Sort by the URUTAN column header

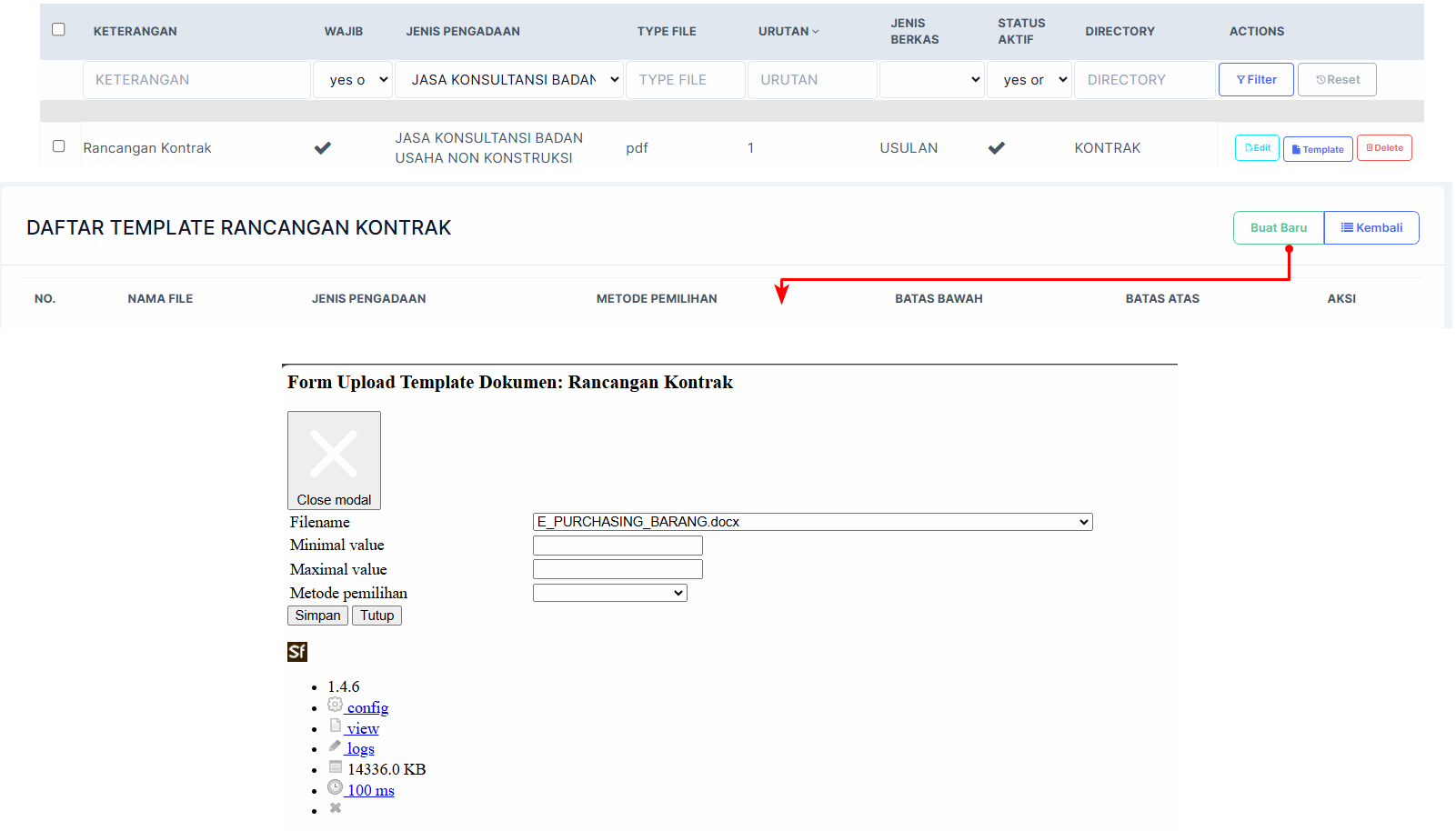(x=788, y=31)
